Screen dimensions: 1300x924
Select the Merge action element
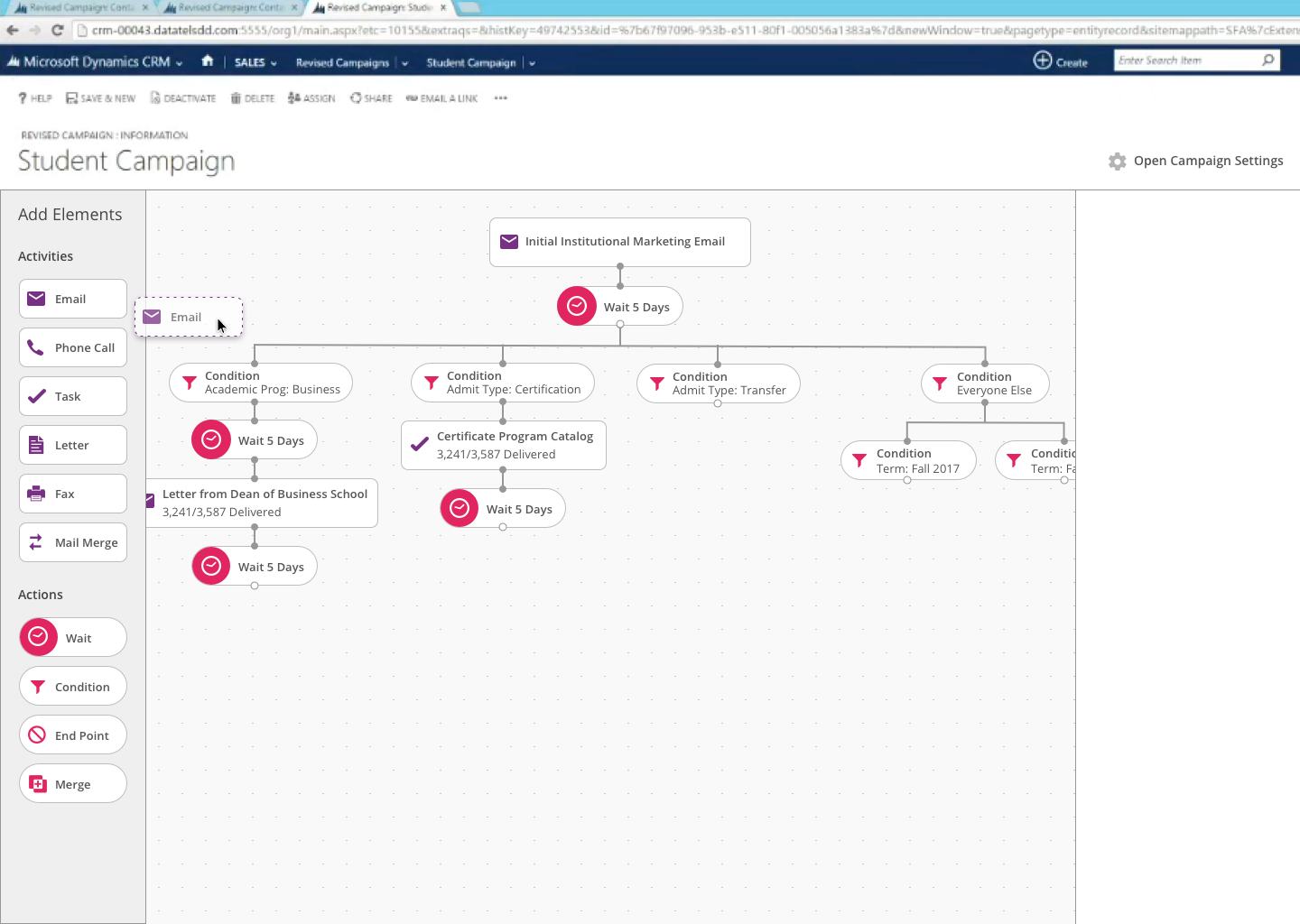click(x=73, y=784)
